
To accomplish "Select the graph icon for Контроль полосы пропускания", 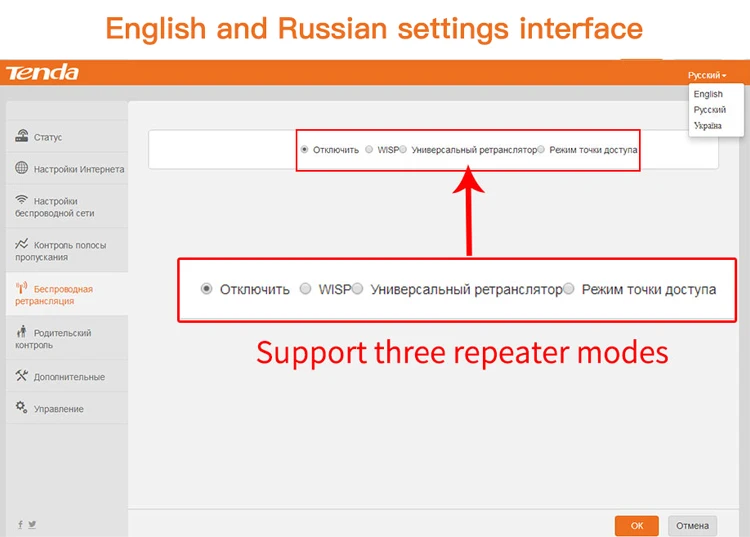I will click(22, 244).
